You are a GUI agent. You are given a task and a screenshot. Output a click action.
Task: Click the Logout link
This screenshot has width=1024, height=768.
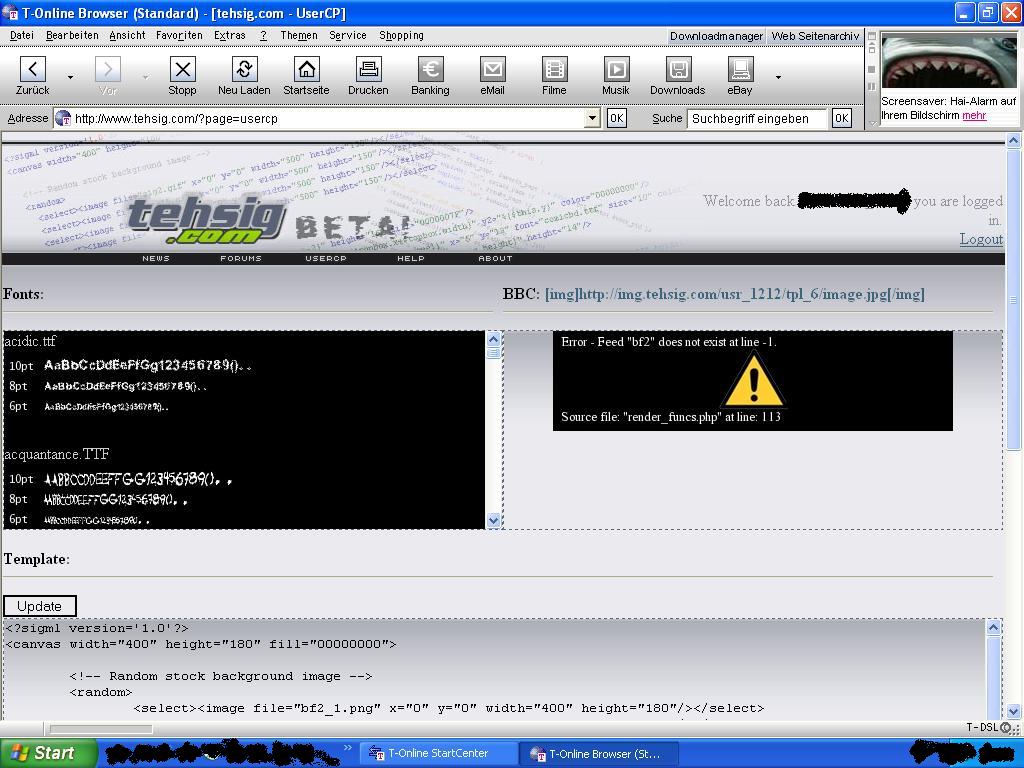[980, 239]
